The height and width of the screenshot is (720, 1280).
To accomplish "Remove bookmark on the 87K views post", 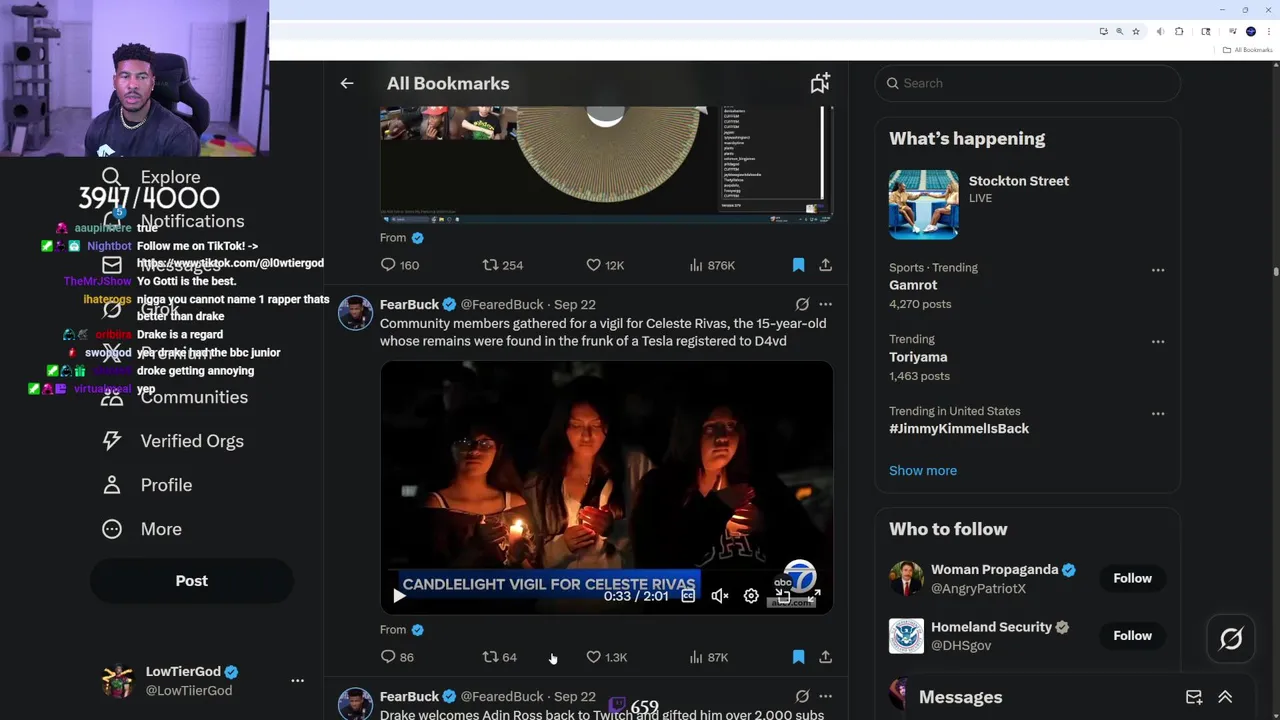I will tap(798, 657).
